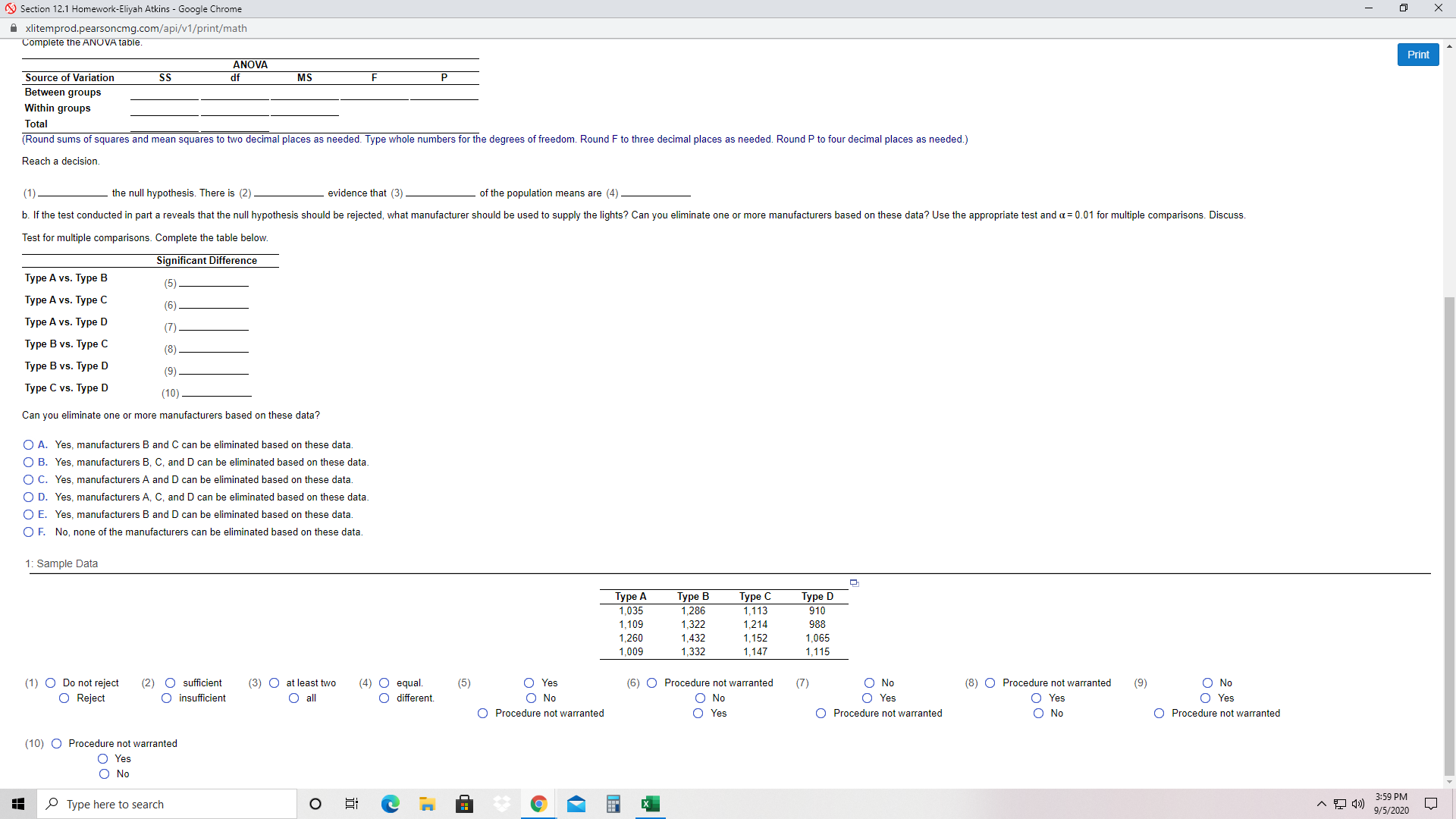
Task: Open Google Chrome from the taskbar
Action: coord(538,804)
